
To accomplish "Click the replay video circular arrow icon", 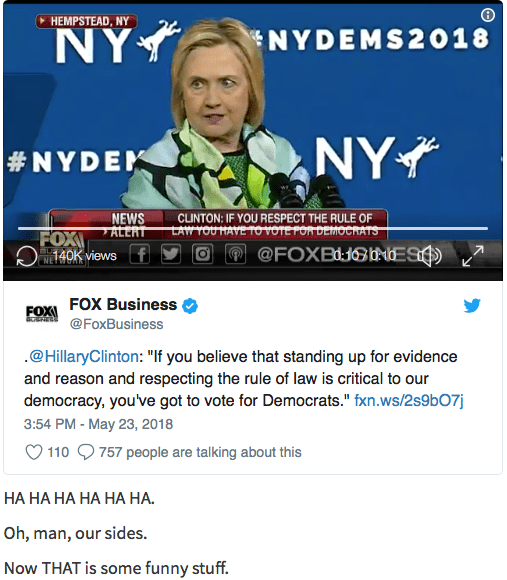I will (27, 256).
